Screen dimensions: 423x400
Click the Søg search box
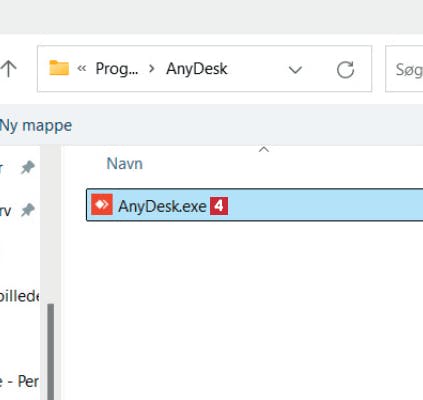[404, 69]
